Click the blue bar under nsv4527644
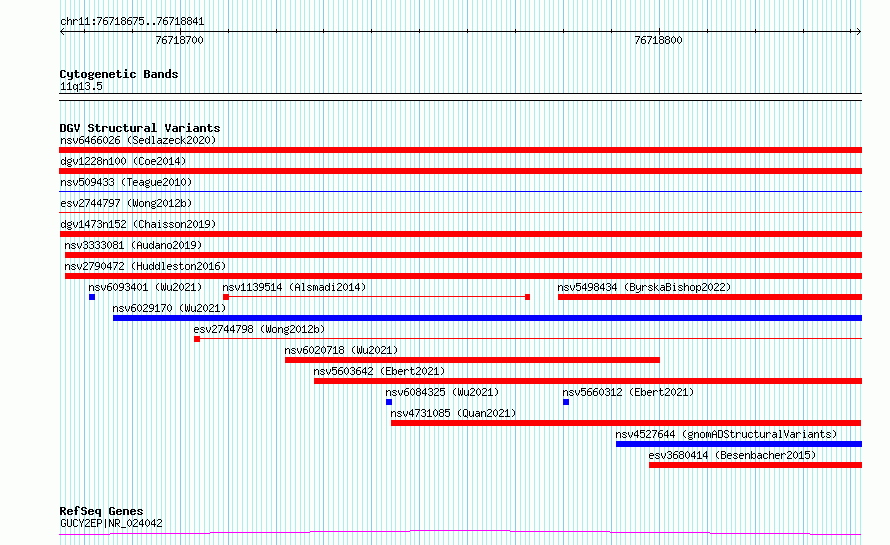This screenshot has width=890, height=545. 739,444
